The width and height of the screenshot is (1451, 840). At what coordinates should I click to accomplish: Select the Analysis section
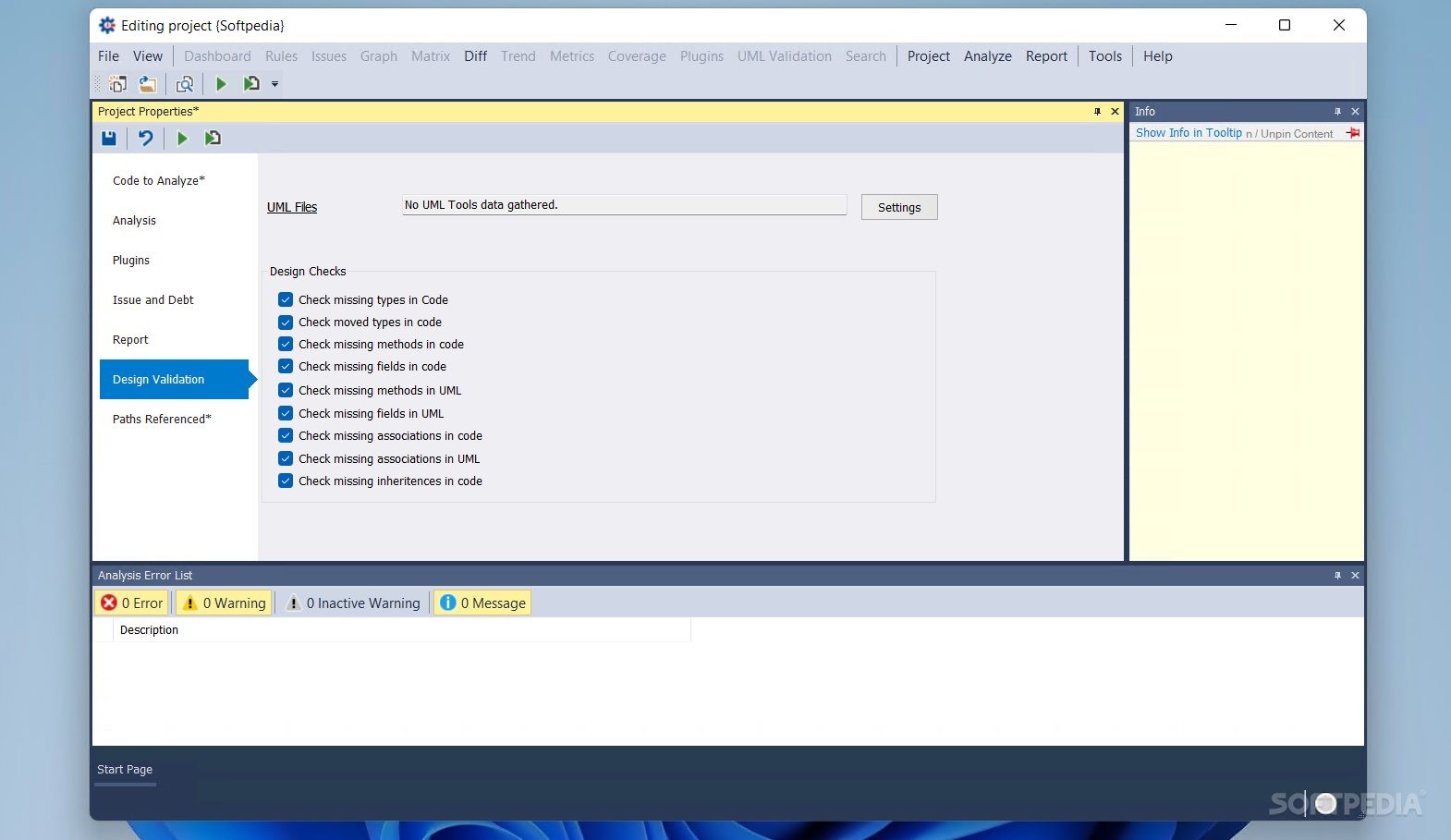click(174, 220)
